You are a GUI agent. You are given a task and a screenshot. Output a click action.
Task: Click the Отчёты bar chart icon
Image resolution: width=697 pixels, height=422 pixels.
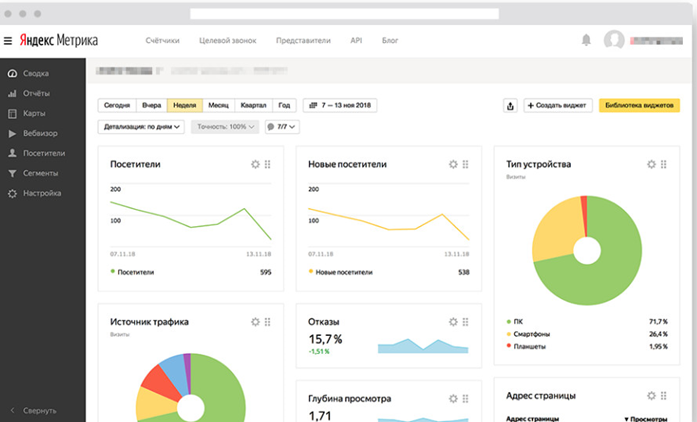pyautogui.click(x=12, y=93)
